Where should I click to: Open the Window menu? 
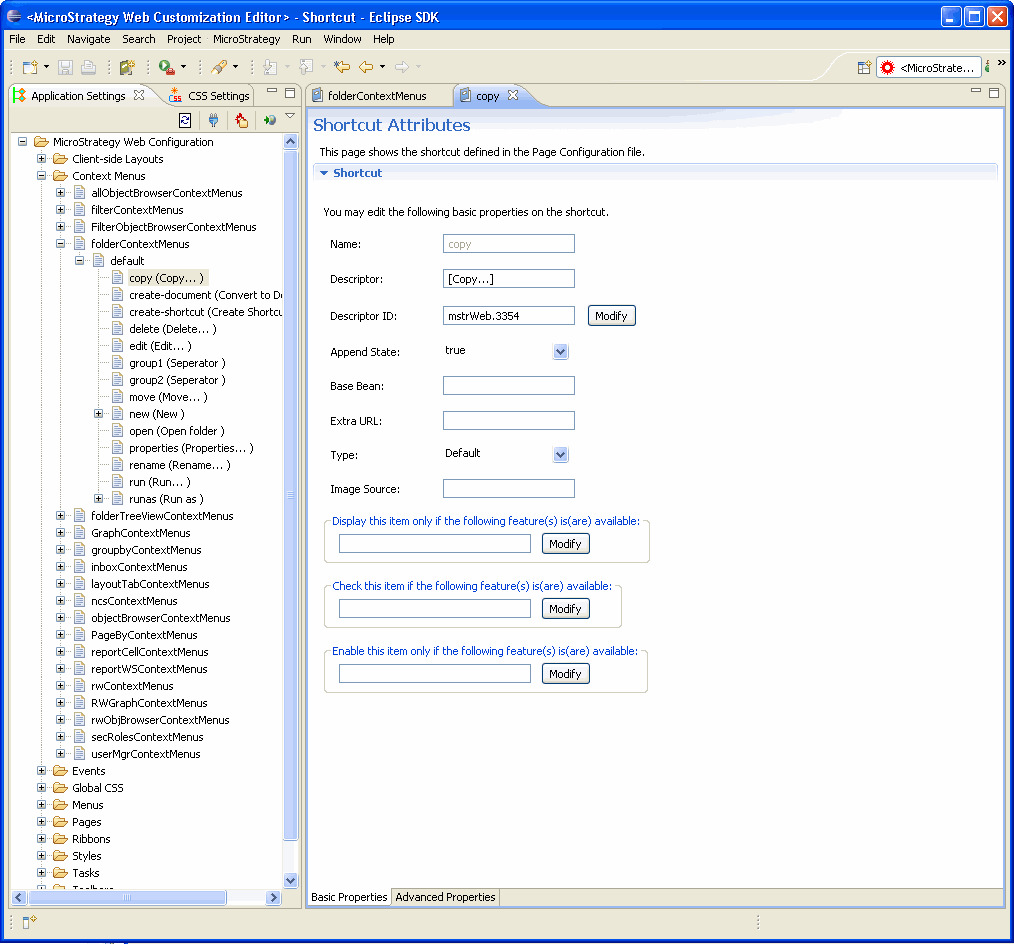coord(342,39)
